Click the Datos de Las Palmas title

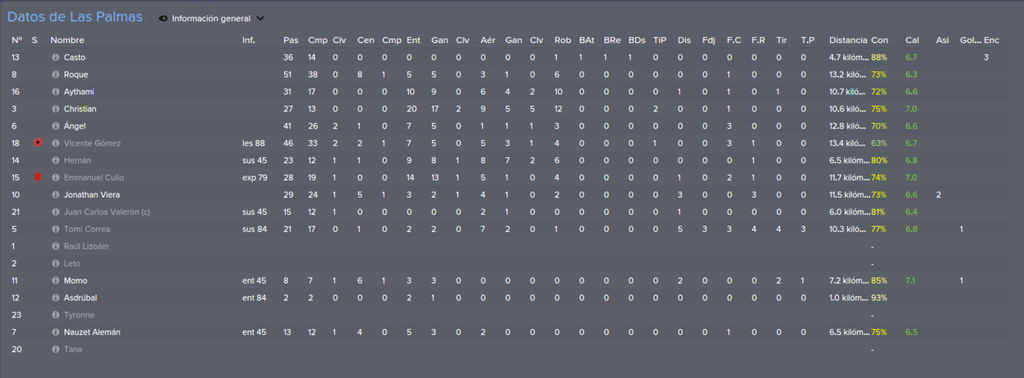[74, 18]
